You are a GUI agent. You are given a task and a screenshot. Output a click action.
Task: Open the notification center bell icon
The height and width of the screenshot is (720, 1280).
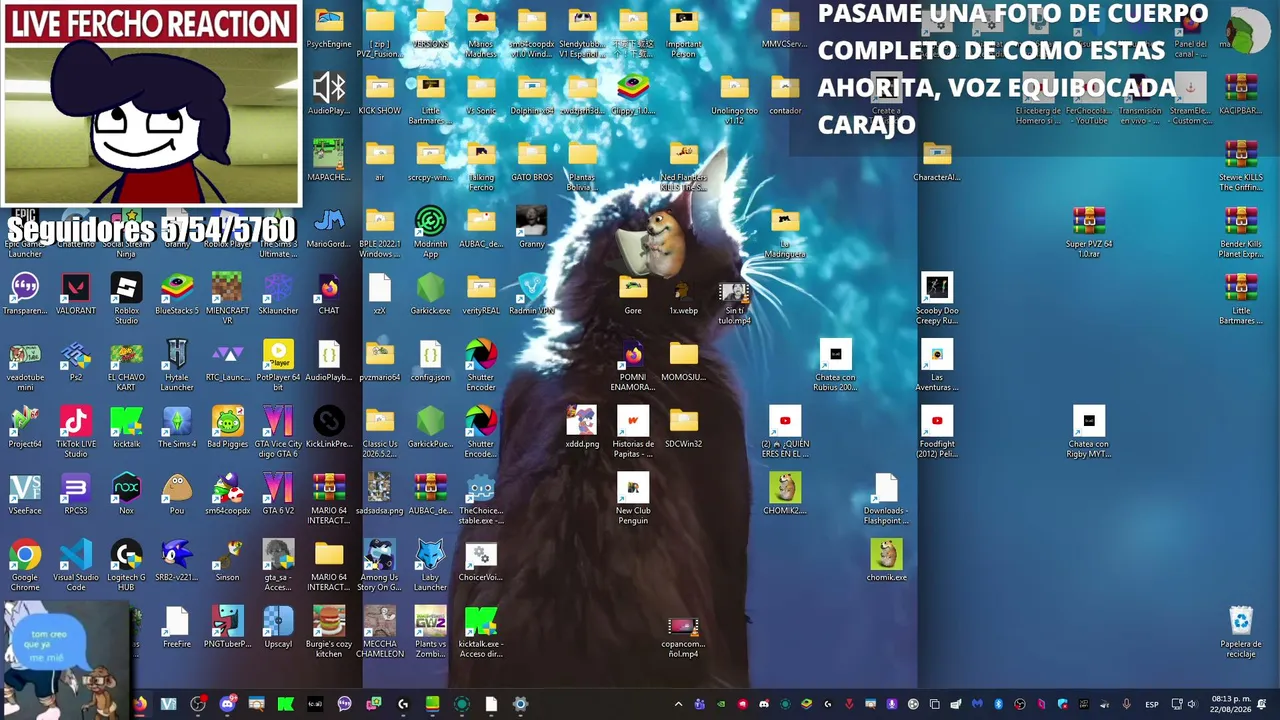point(1262,704)
